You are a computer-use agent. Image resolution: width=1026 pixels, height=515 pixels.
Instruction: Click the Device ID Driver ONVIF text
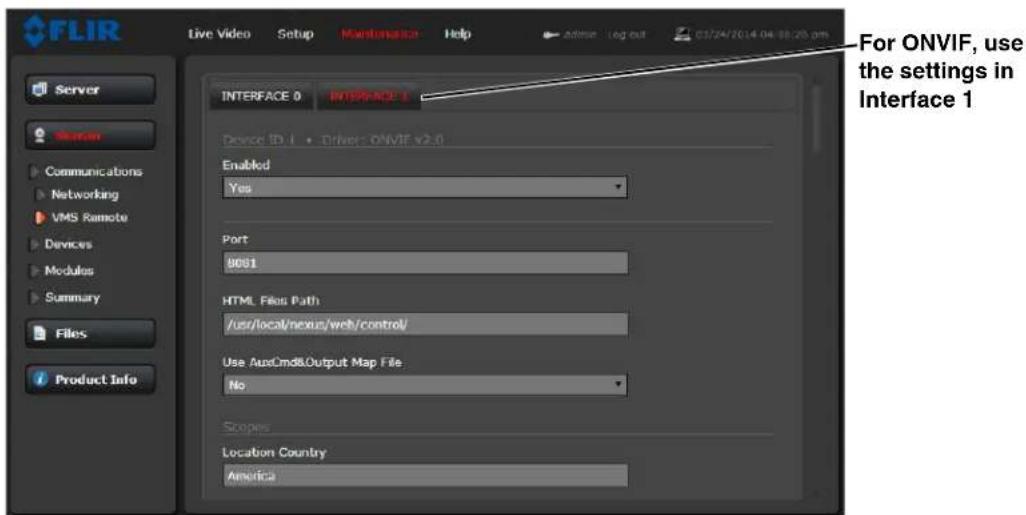[333, 139]
